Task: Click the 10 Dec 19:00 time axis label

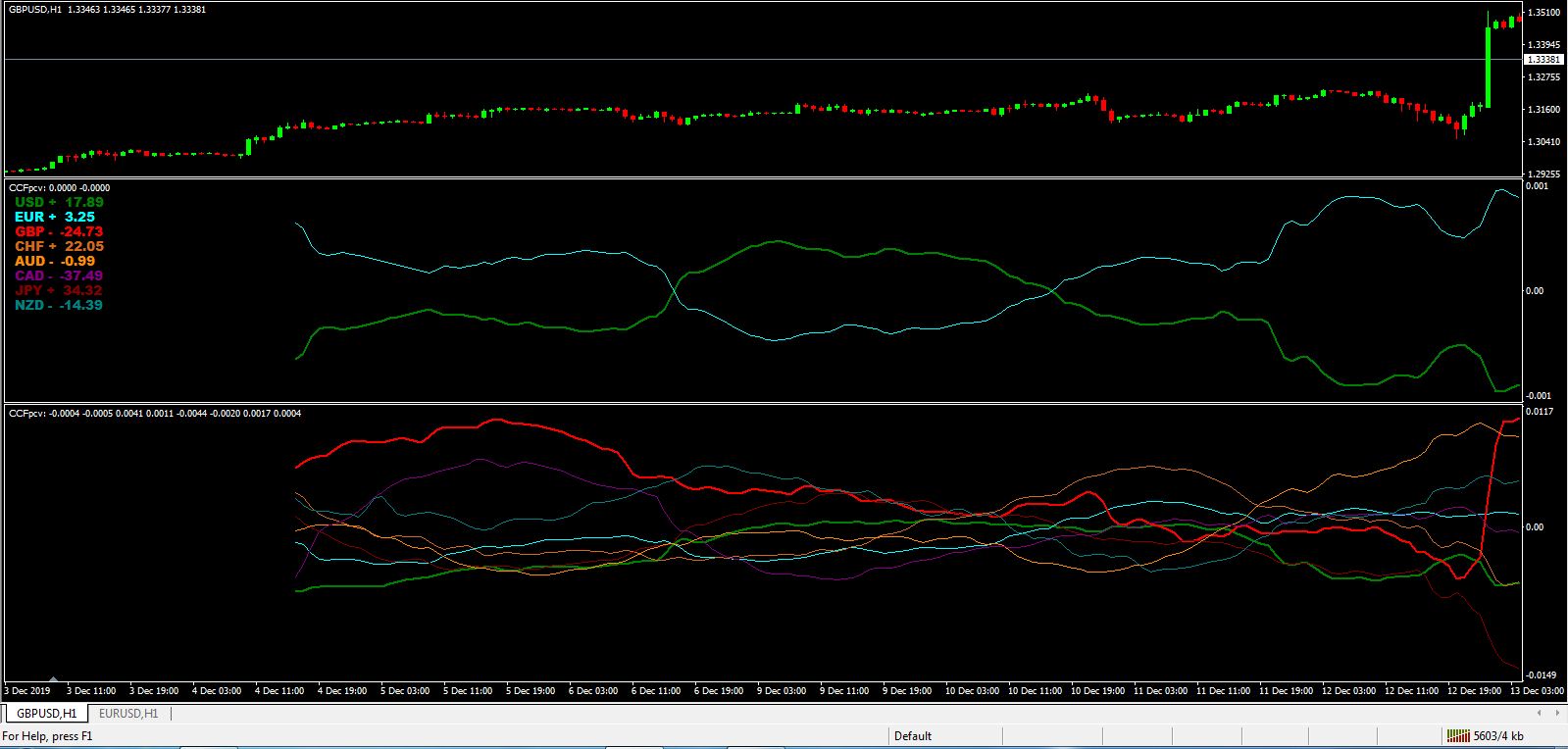Action: click(x=1097, y=690)
